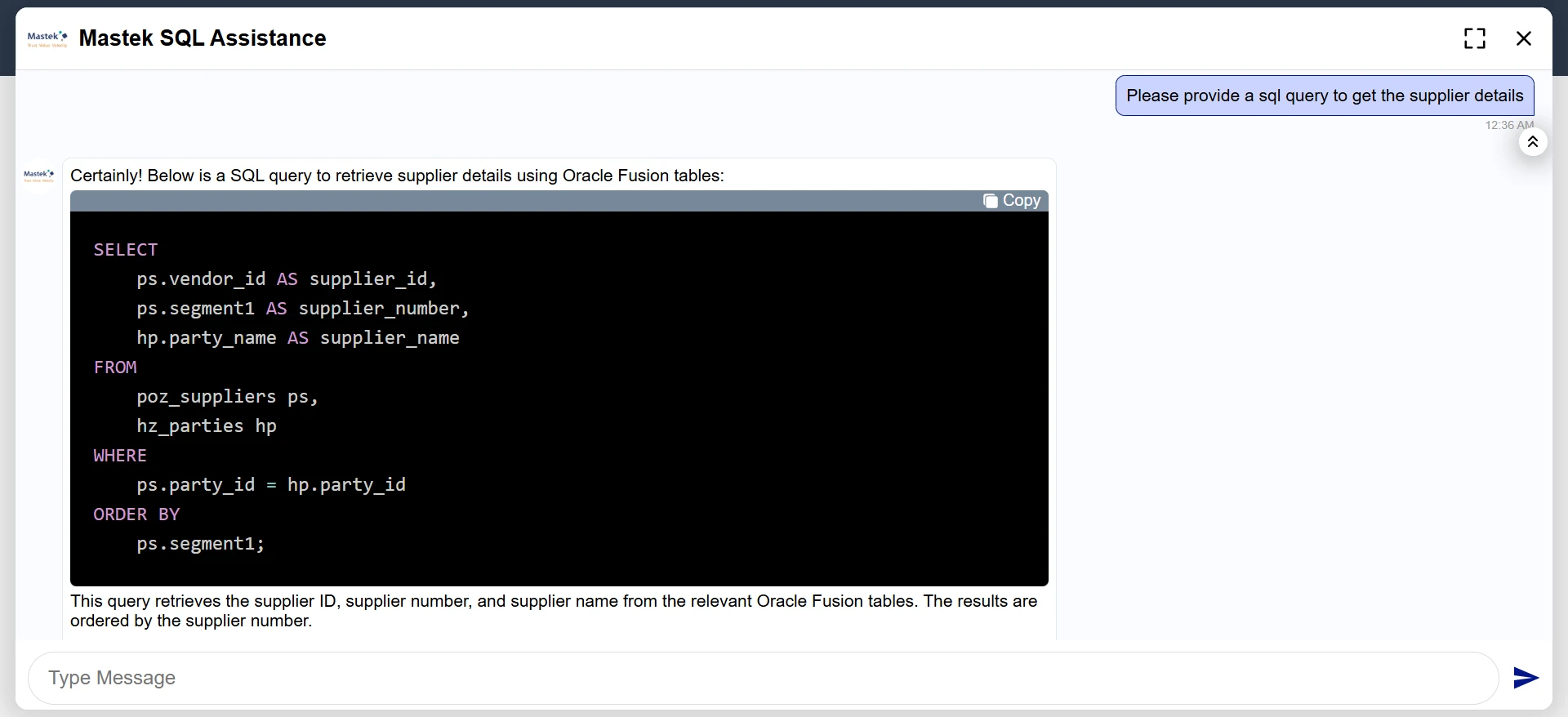Click the WHERE keyword in code
Image resolution: width=1568 pixels, height=717 pixels.
[x=120, y=456]
